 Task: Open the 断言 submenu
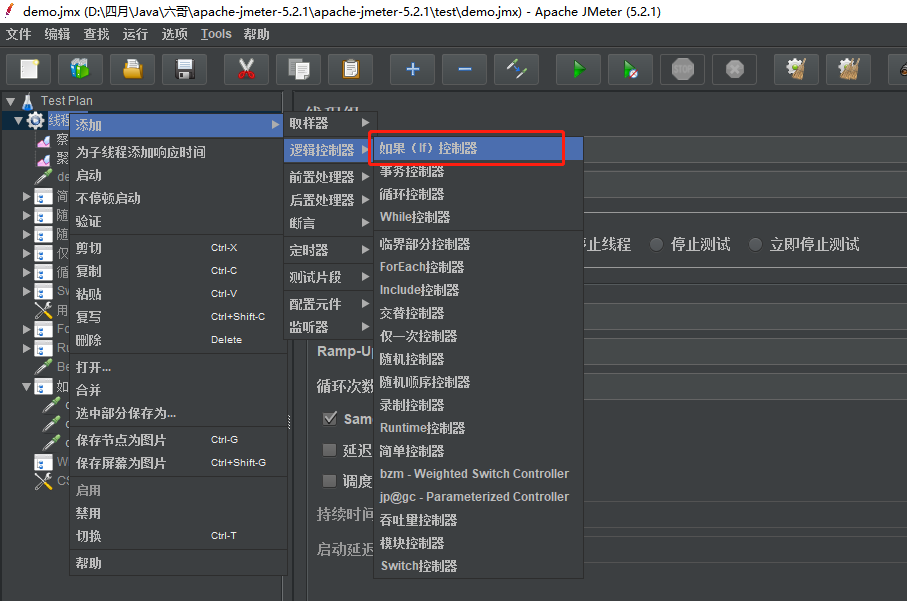[330, 223]
